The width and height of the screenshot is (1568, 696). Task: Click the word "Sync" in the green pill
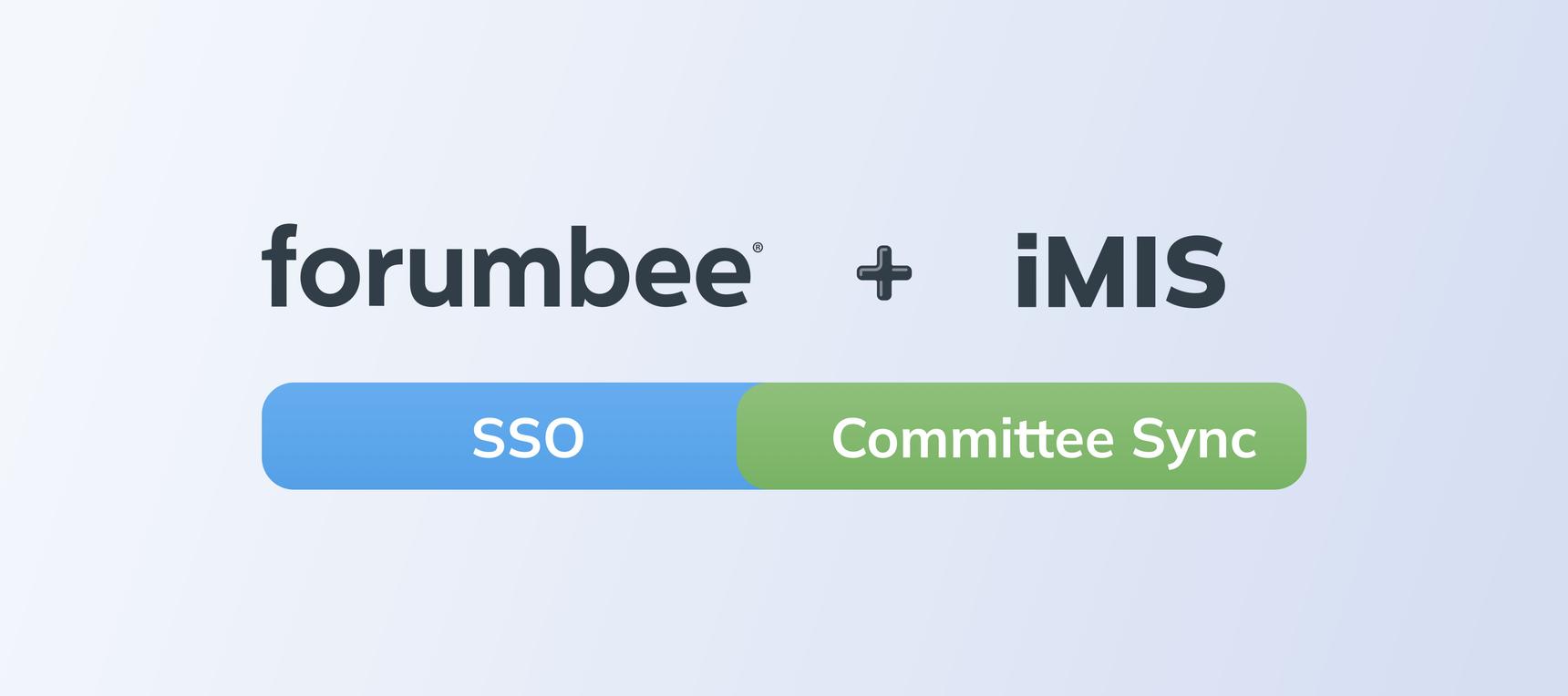pos(1194,441)
